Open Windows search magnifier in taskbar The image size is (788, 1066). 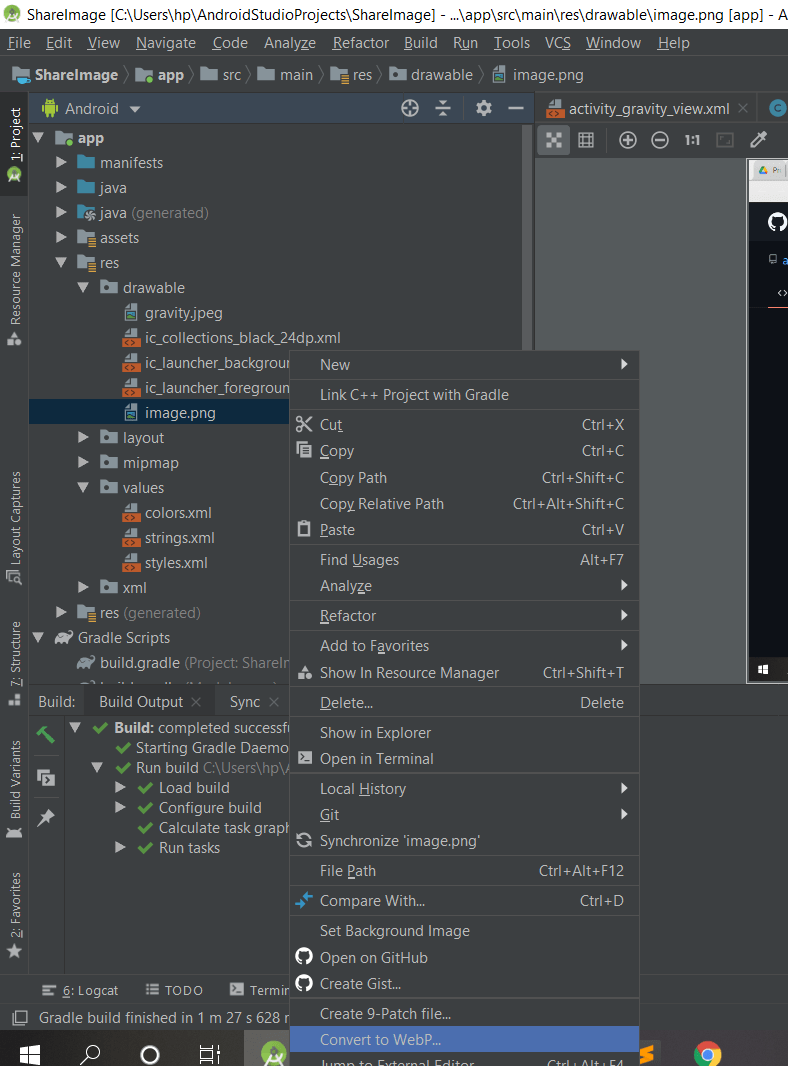(89, 1054)
